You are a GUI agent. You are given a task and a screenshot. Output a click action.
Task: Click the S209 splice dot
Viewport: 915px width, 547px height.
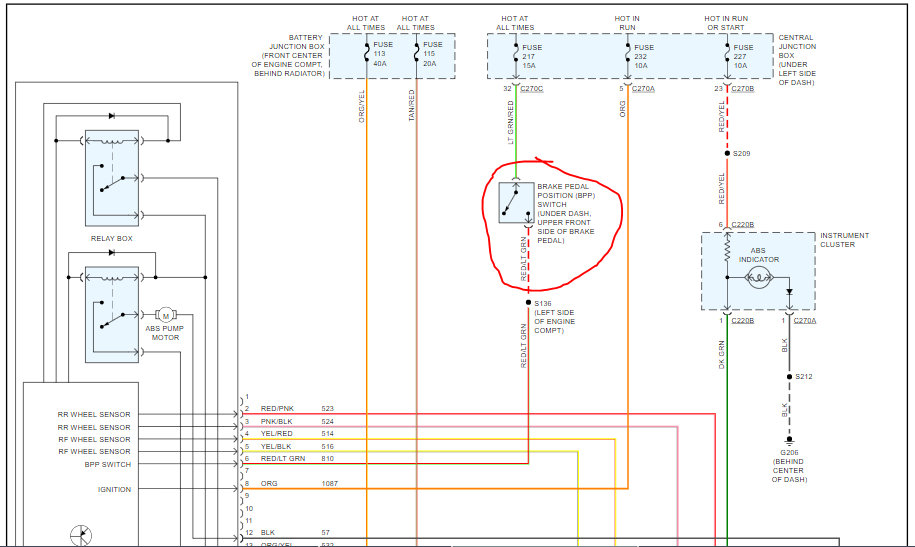(727, 153)
